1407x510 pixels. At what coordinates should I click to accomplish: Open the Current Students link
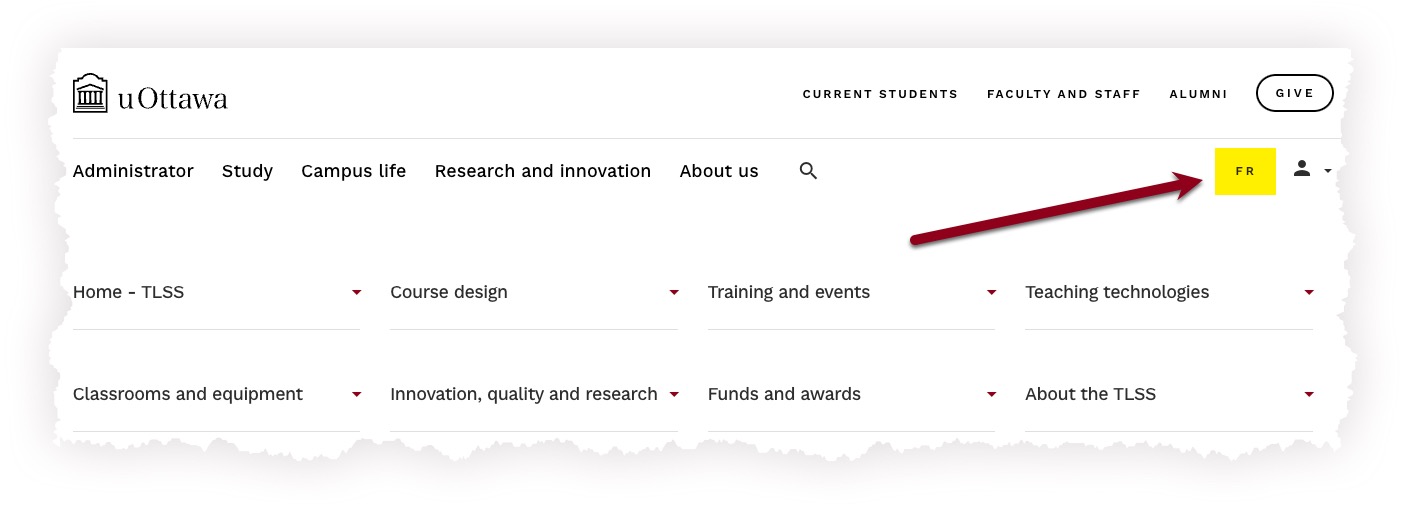[x=880, y=94]
